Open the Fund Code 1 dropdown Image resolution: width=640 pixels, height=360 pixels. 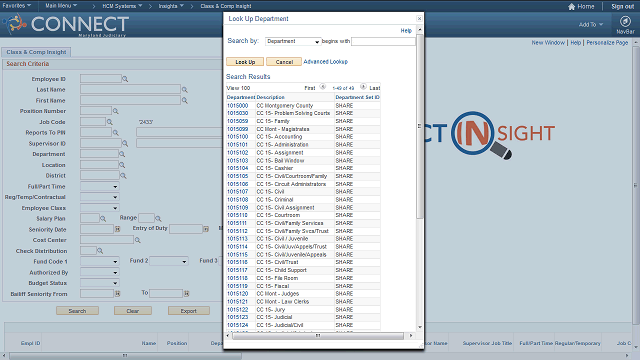(x=100, y=261)
